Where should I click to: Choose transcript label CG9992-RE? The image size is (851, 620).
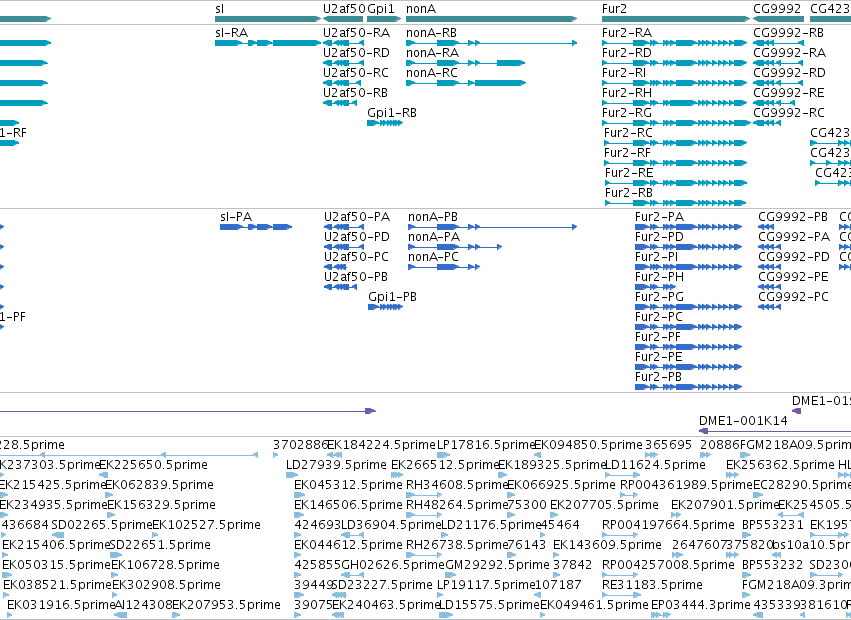pyautogui.click(x=789, y=93)
